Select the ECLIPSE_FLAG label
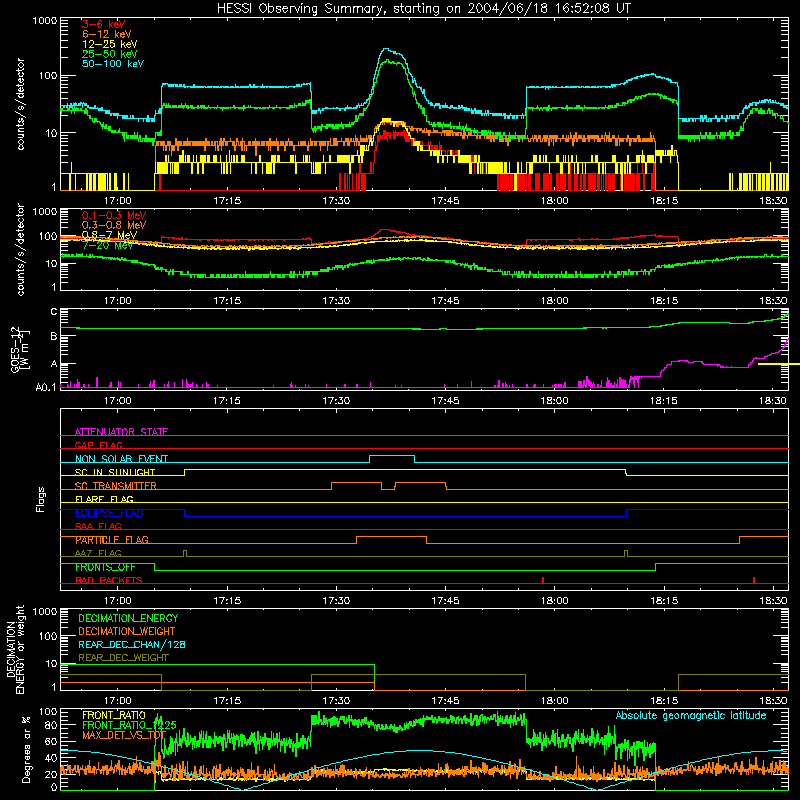 point(109,513)
